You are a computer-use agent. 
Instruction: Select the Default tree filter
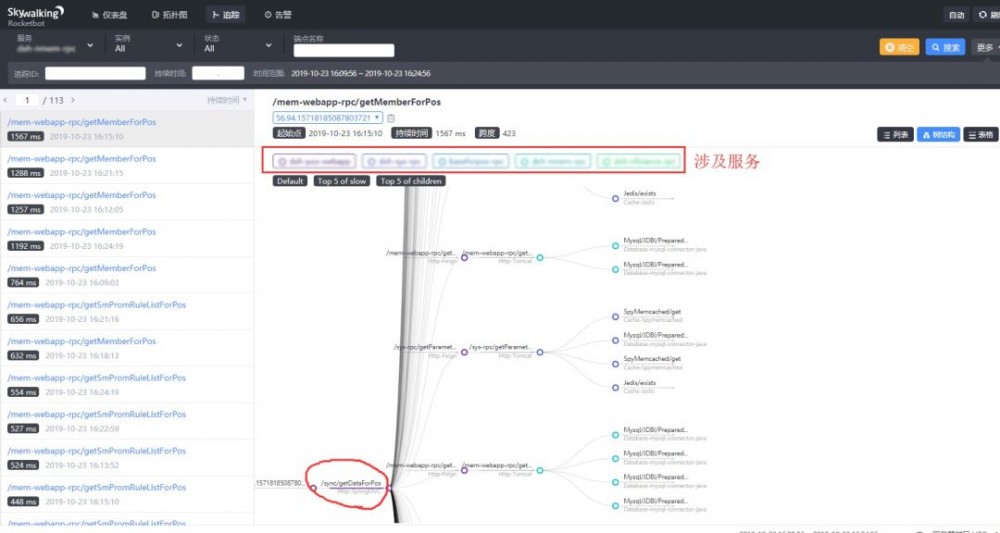click(x=290, y=181)
